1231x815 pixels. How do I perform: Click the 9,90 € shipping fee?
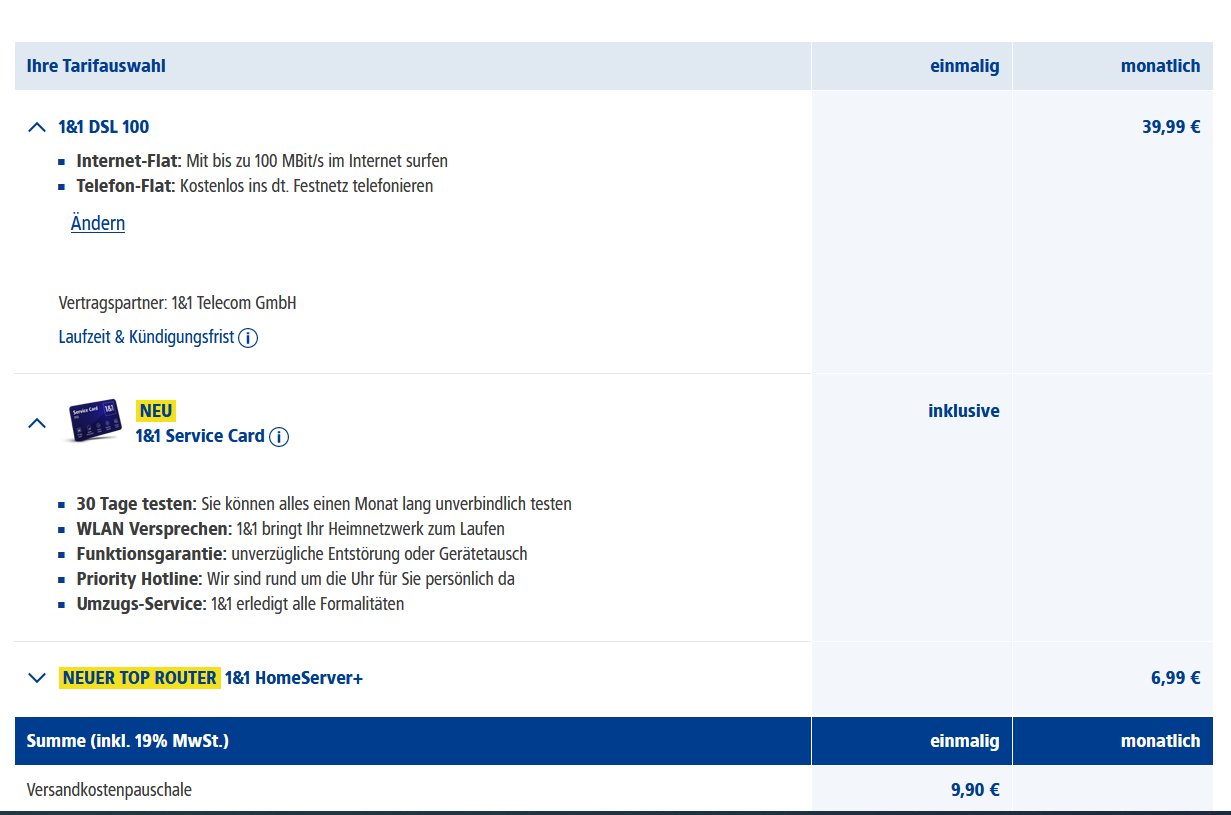[x=975, y=790]
